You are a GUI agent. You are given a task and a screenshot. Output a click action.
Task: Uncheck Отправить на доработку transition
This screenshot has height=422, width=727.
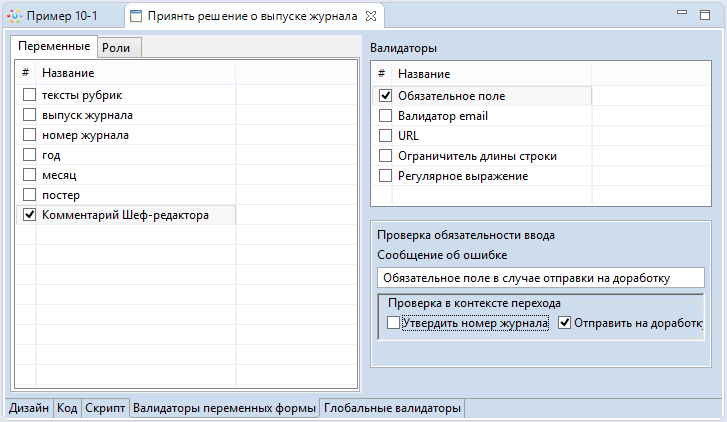coord(565,323)
